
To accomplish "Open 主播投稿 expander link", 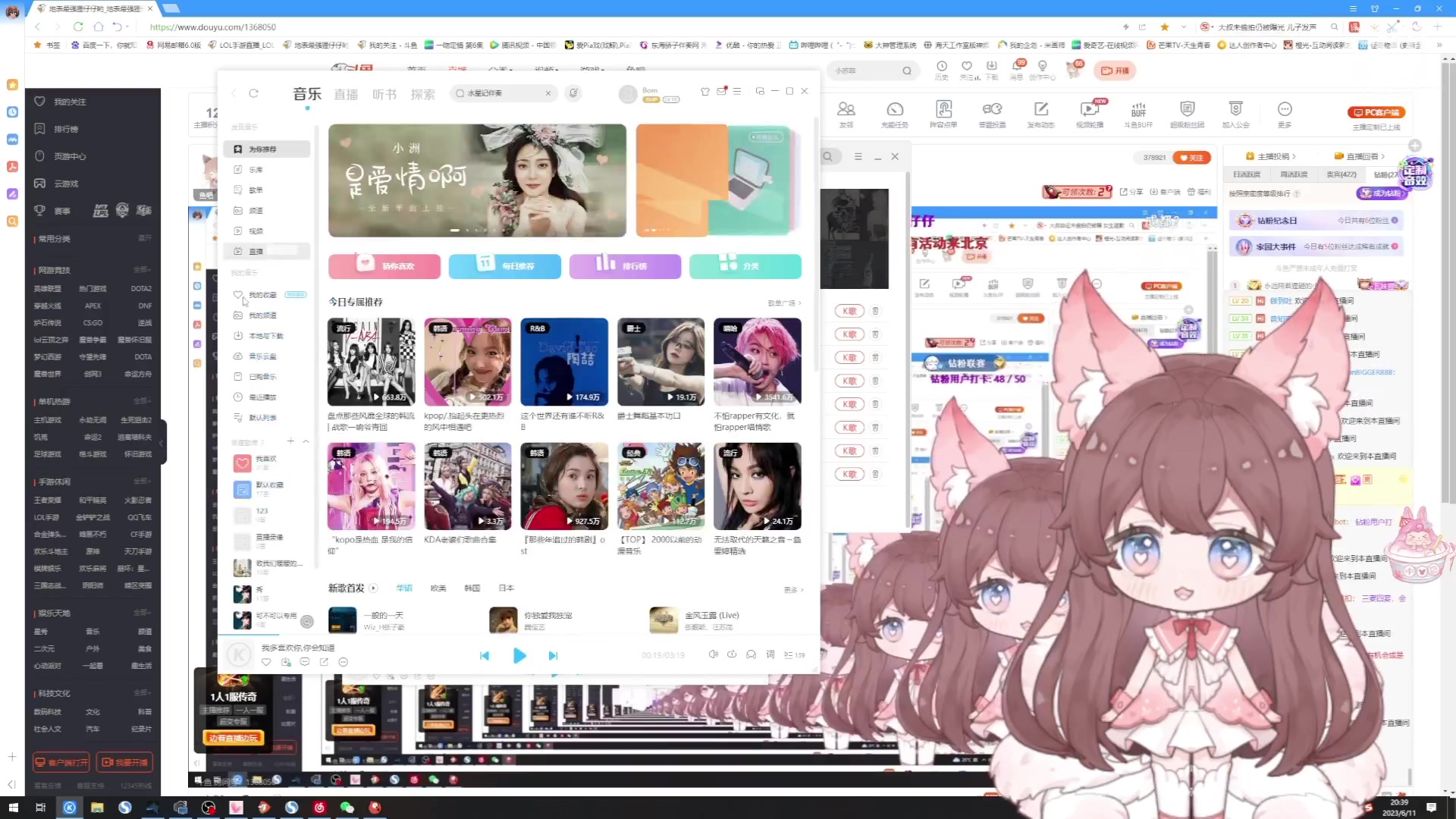I will (1272, 156).
